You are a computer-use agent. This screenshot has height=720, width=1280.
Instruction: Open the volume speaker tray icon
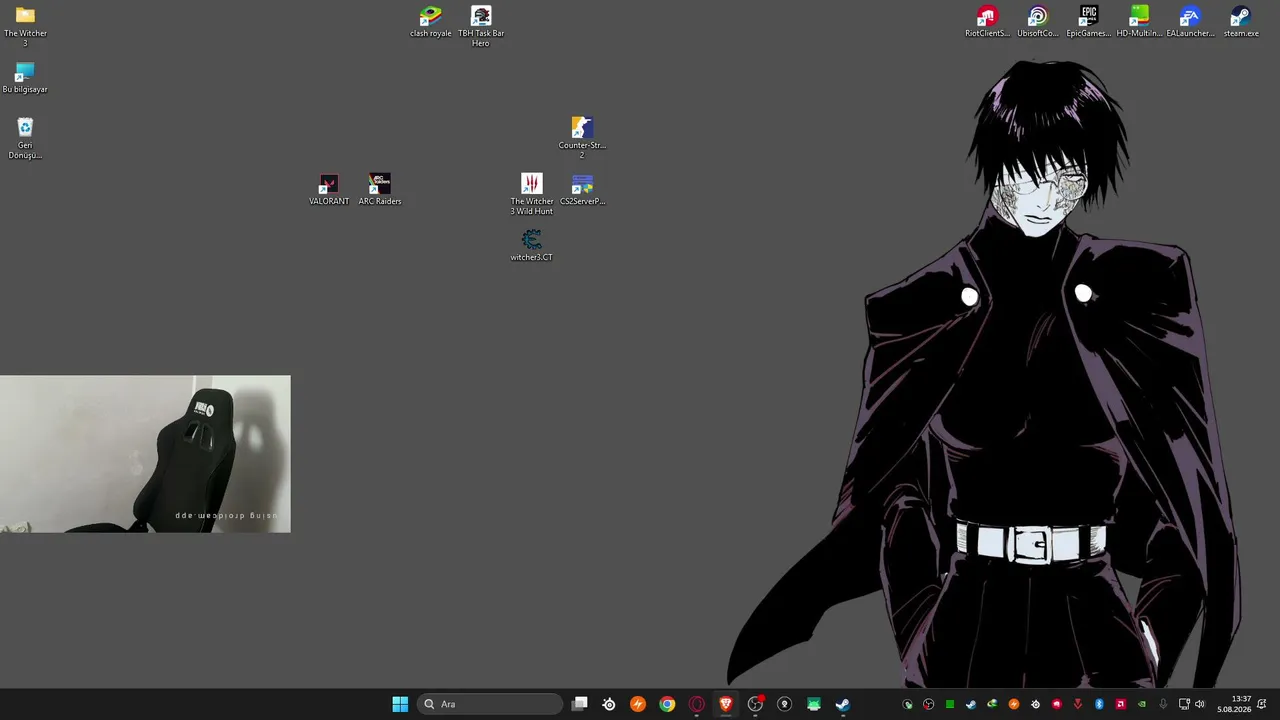click(1200, 704)
